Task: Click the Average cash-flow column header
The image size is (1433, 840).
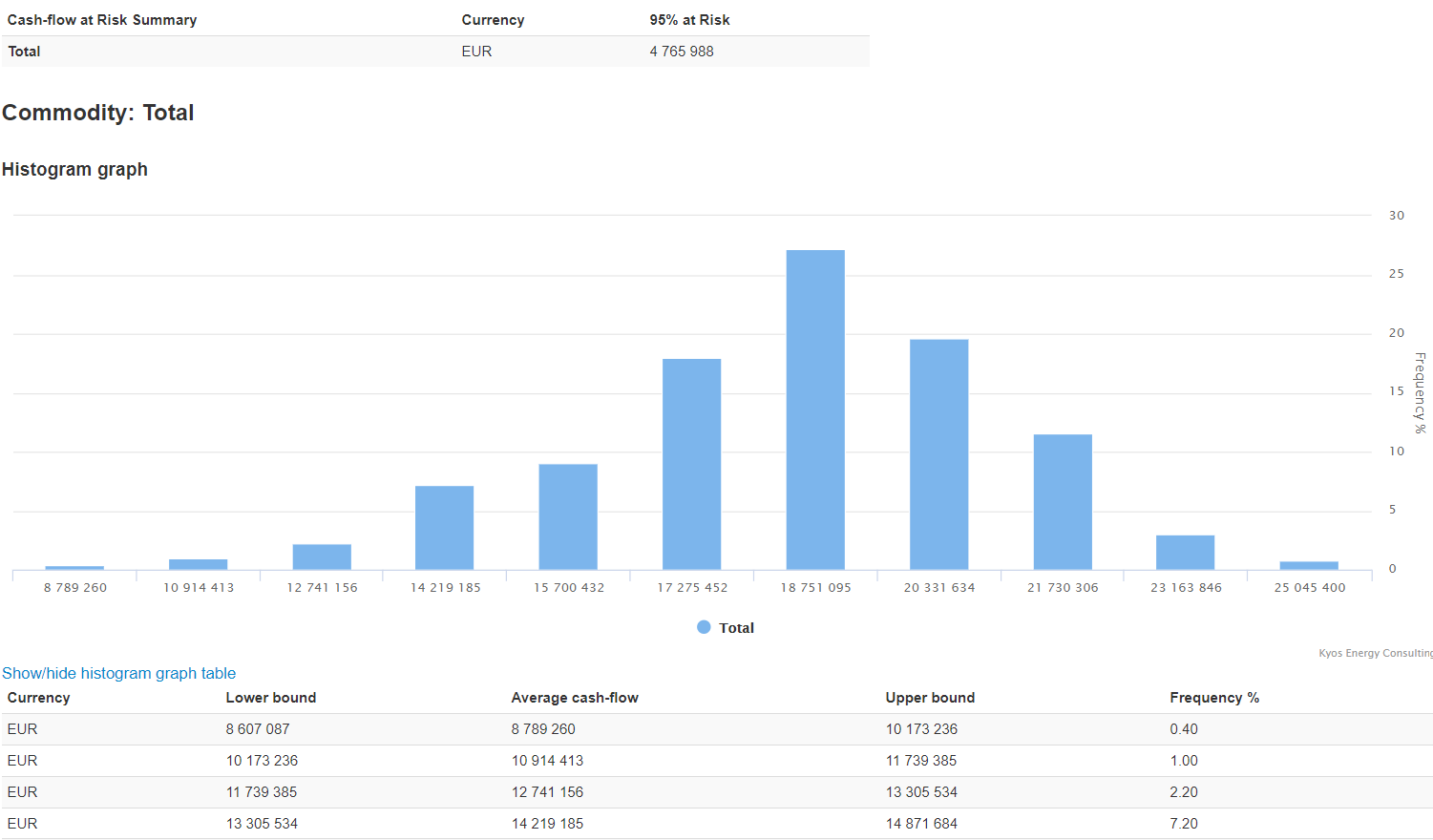Action: point(575,698)
